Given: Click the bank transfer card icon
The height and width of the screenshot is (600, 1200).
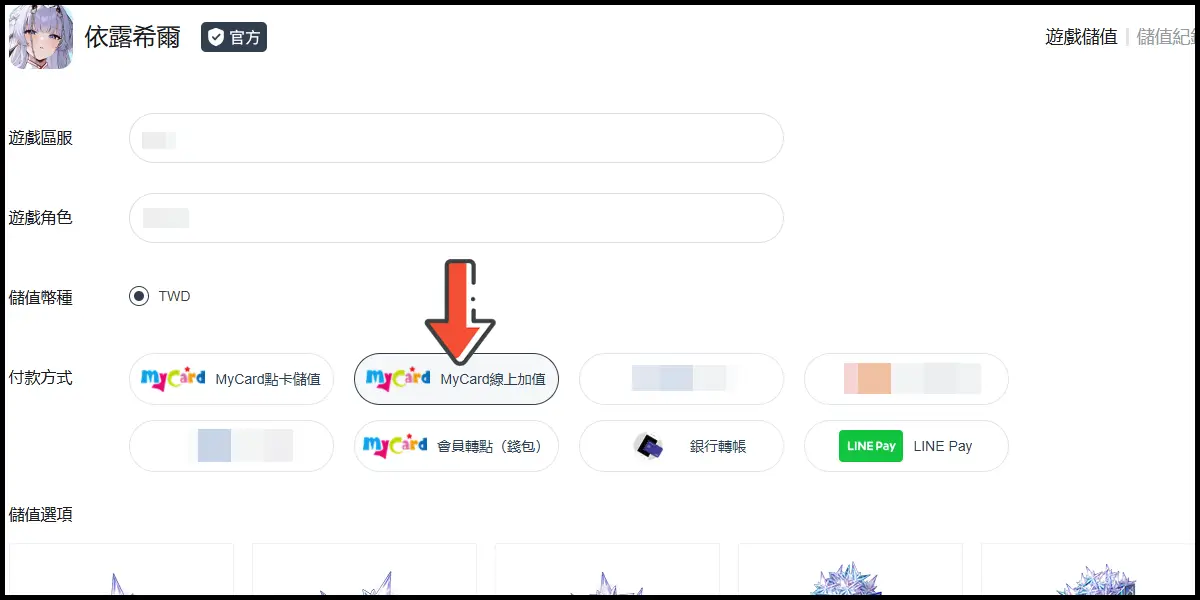Looking at the screenshot, I should (648, 446).
